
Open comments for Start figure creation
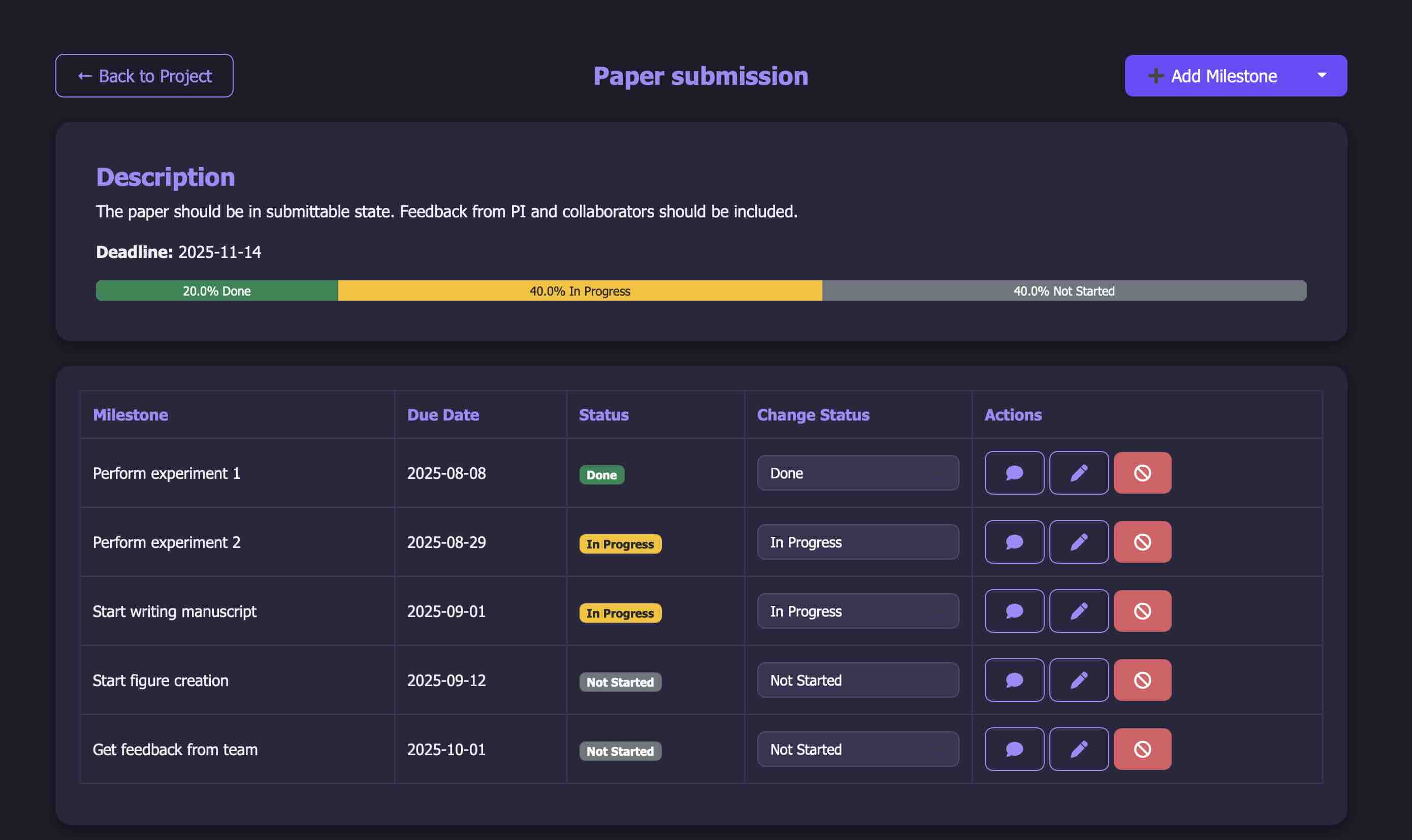(1014, 680)
